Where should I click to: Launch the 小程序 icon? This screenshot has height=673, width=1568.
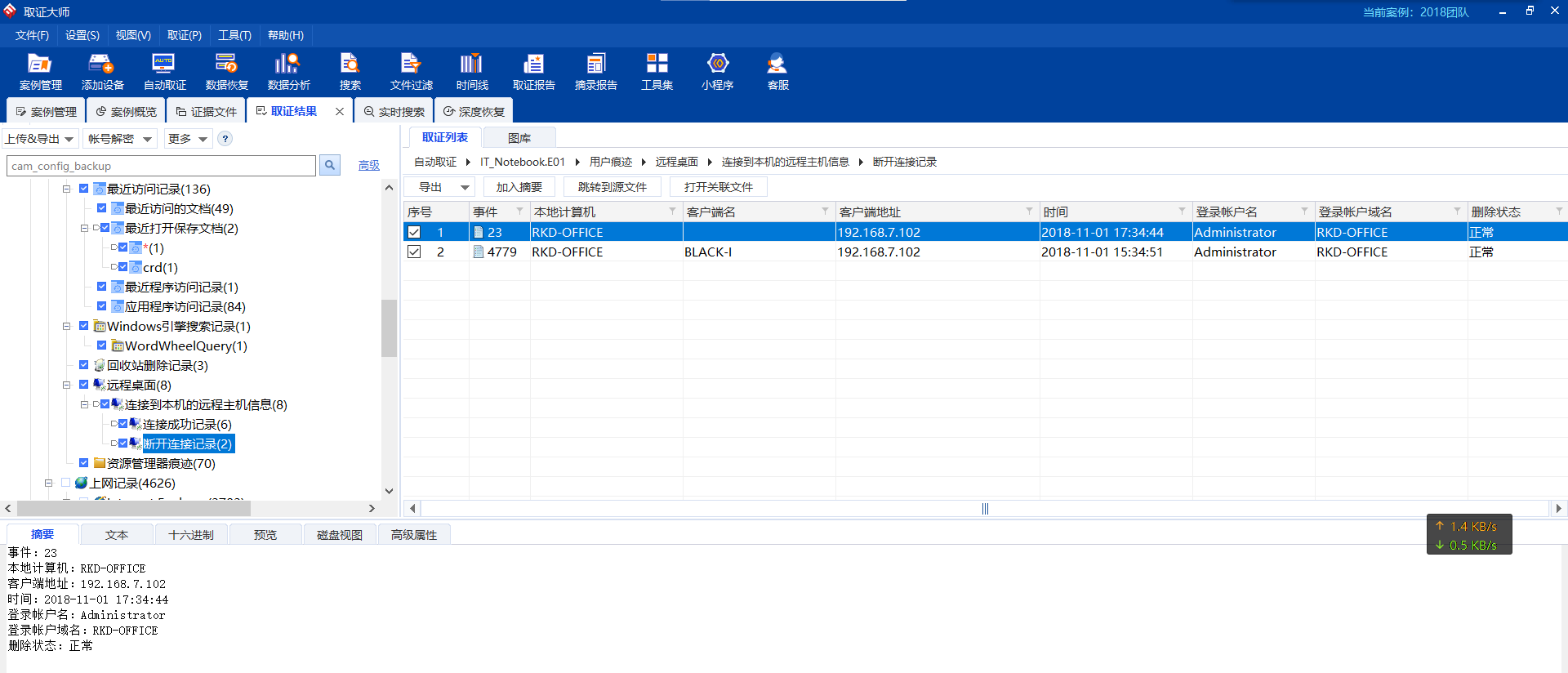tap(717, 72)
